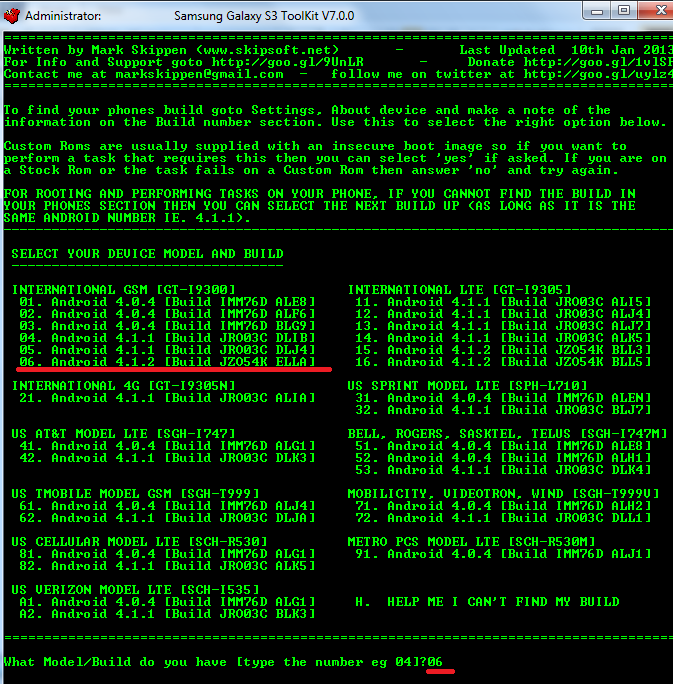This screenshot has width=674, height=684.
Task: Select line 71 Build IMM76D ALH2
Action: click(x=503, y=506)
